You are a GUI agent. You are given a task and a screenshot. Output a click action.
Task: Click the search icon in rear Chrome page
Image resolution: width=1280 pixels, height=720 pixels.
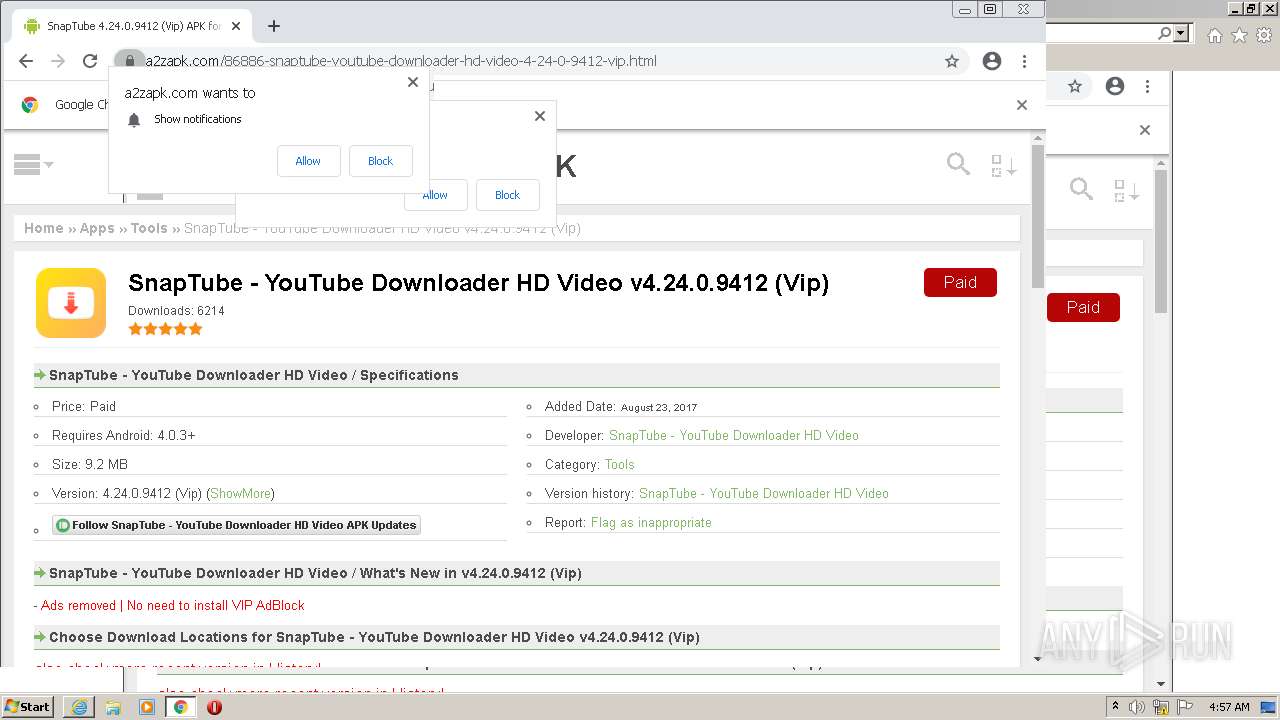tap(1081, 188)
